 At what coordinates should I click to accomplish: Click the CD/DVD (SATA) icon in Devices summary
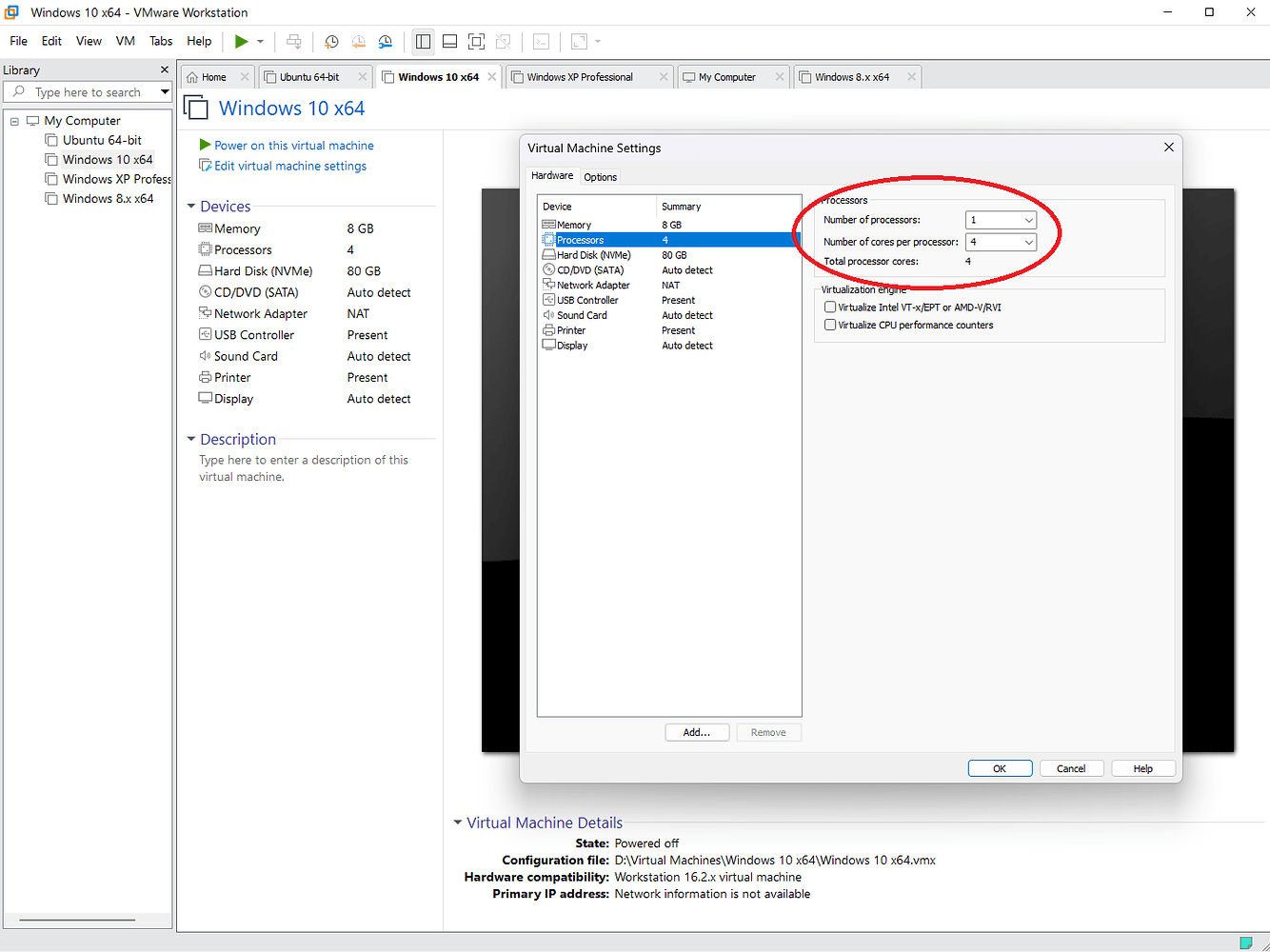click(205, 292)
